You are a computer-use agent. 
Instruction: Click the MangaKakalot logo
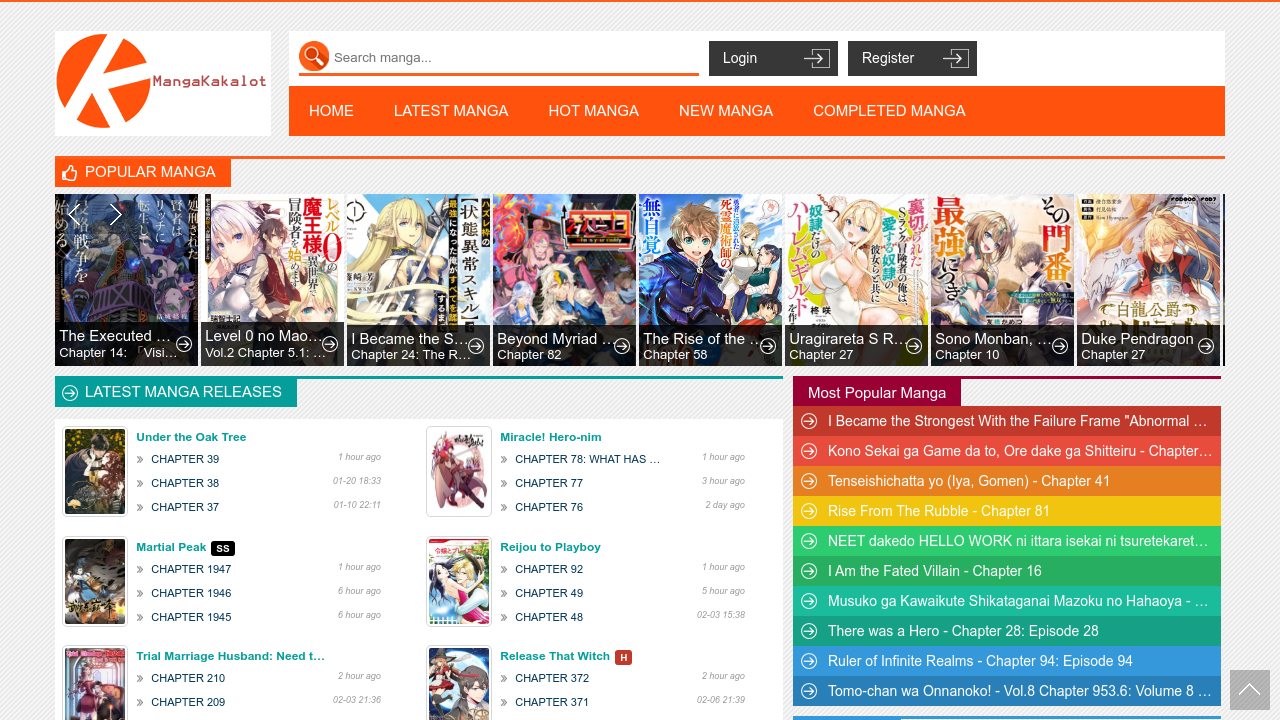coord(163,83)
